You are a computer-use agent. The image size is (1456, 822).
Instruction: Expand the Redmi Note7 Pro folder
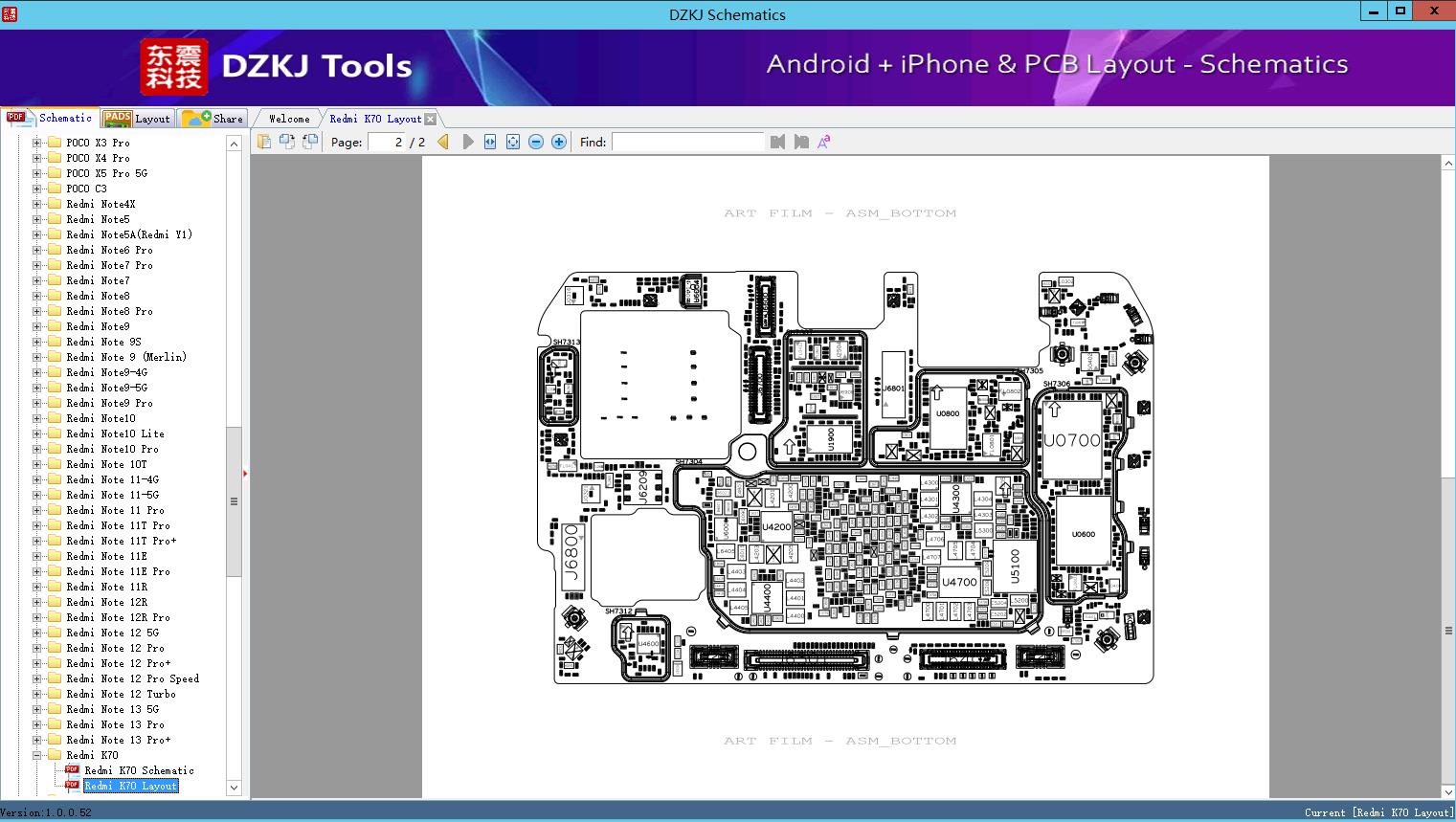click(x=36, y=265)
